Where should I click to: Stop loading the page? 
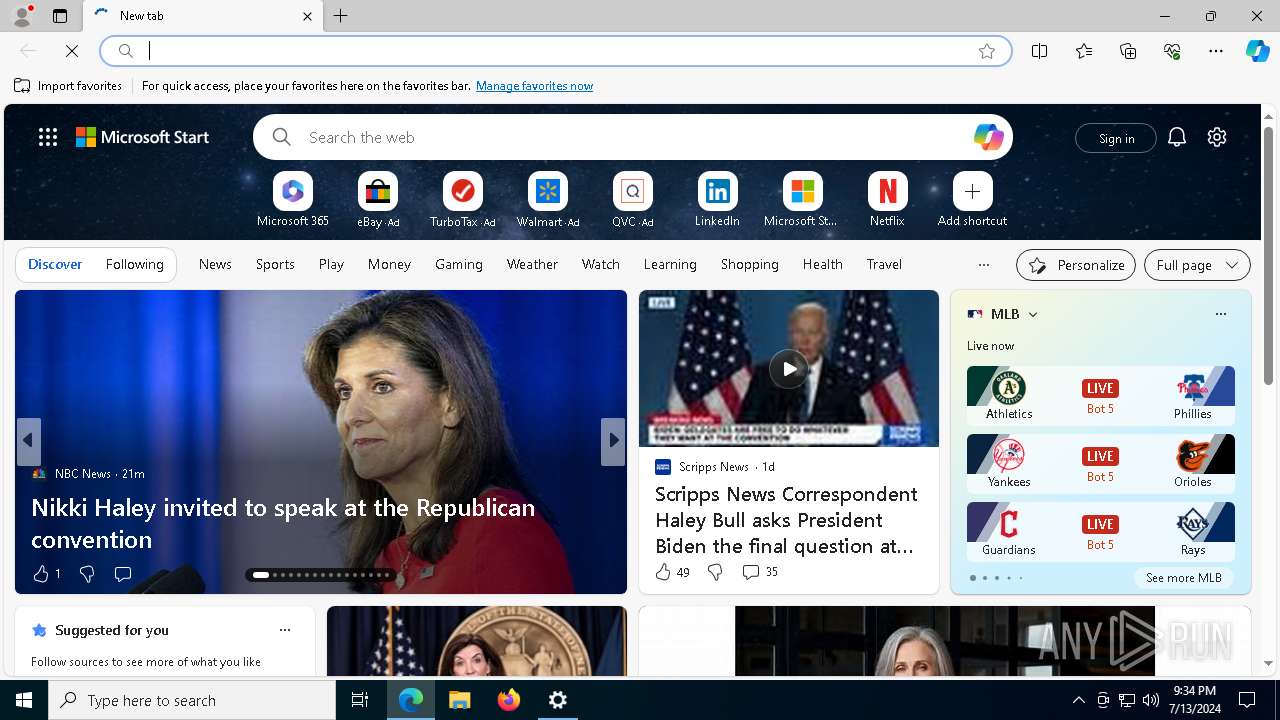pos(72,50)
